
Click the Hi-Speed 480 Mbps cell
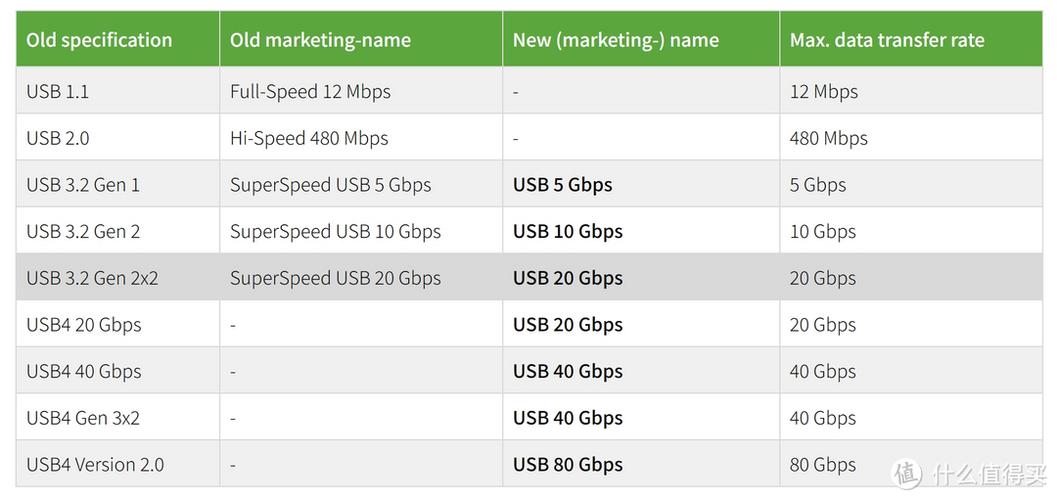pyautogui.click(x=361, y=138)
